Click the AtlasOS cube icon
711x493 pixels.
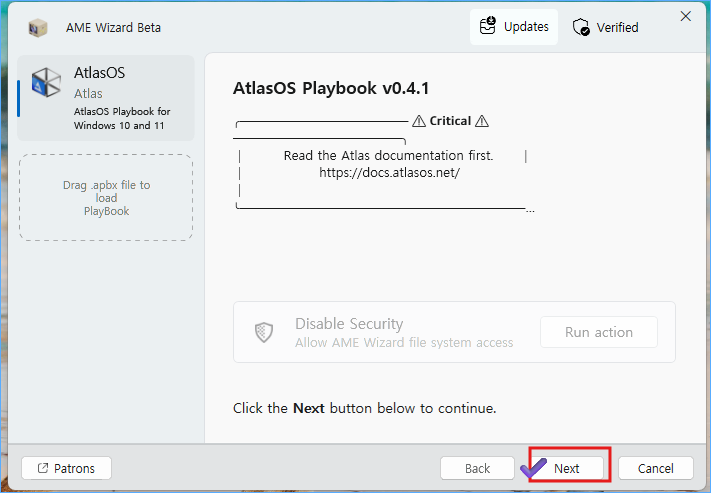point(46,82)
